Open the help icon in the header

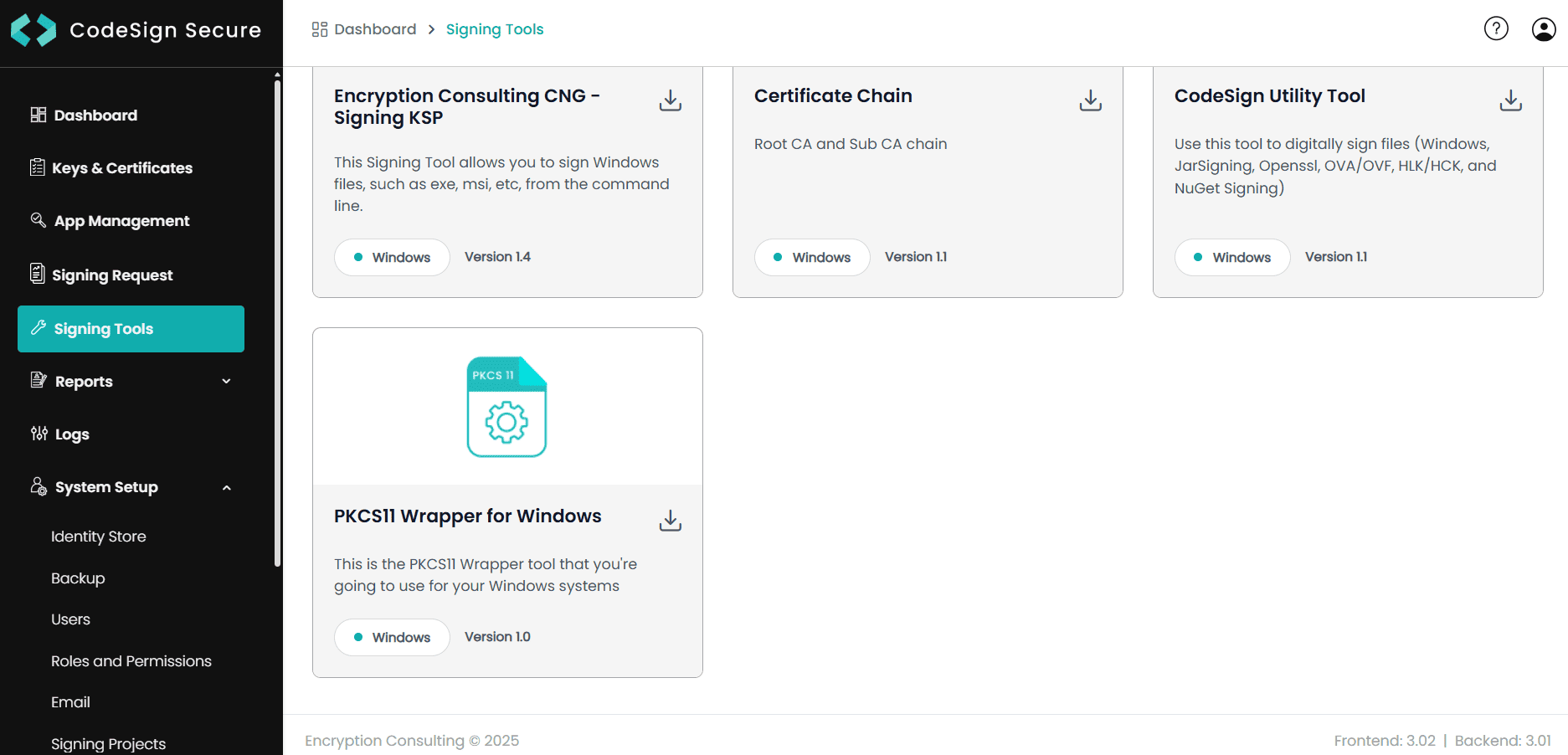click(x=1496, y=28)
